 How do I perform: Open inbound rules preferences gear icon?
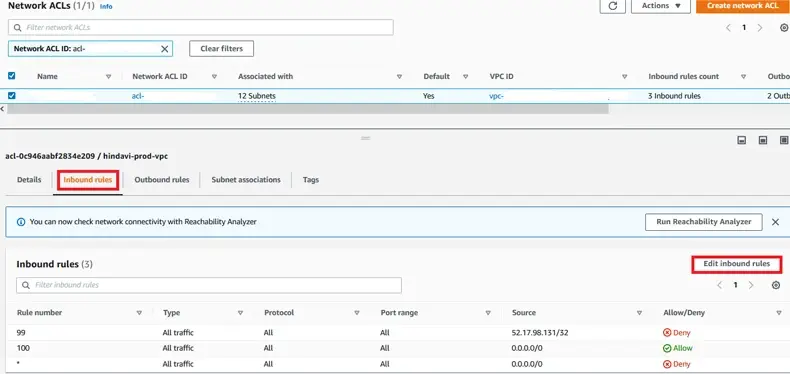click(776, 285)
